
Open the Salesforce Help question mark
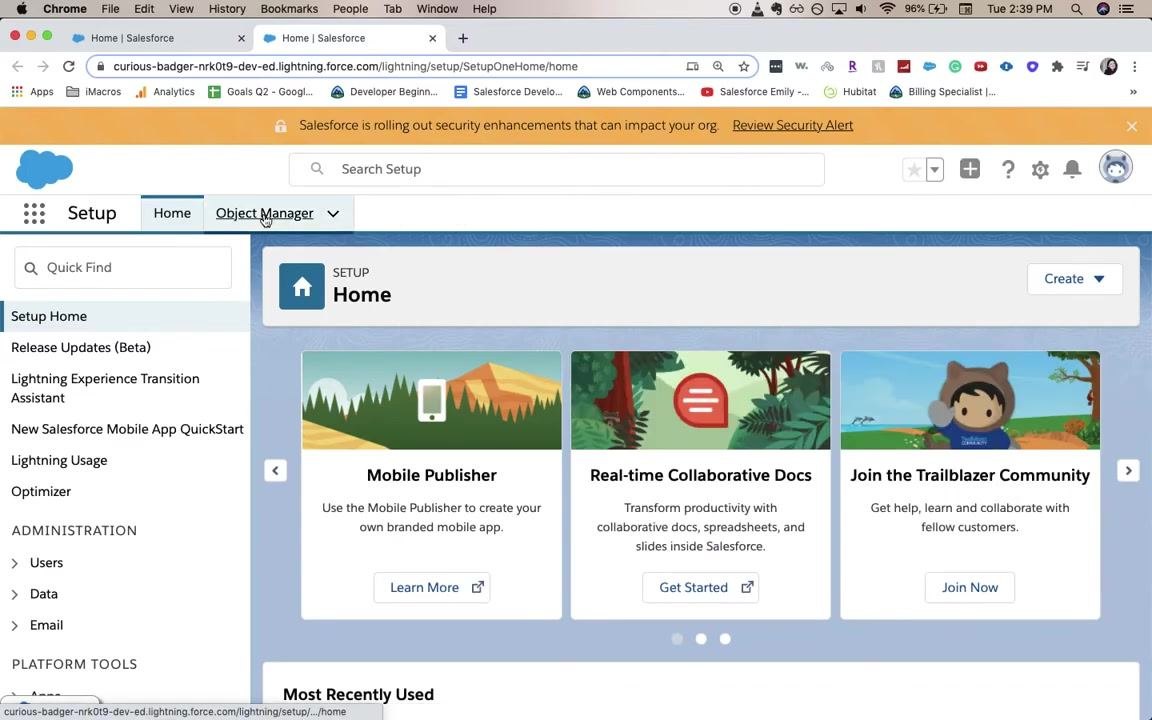[x=1008, y=170]
